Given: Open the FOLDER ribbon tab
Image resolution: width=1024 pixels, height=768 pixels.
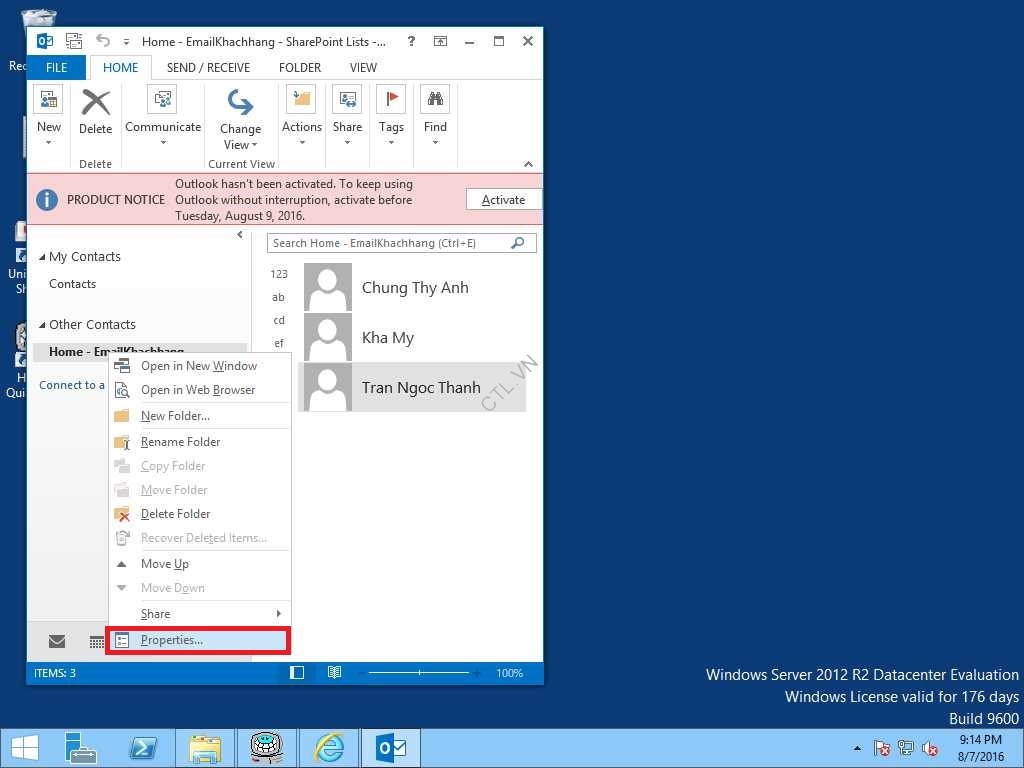Looking at the screenshot, I should point(300,68).
